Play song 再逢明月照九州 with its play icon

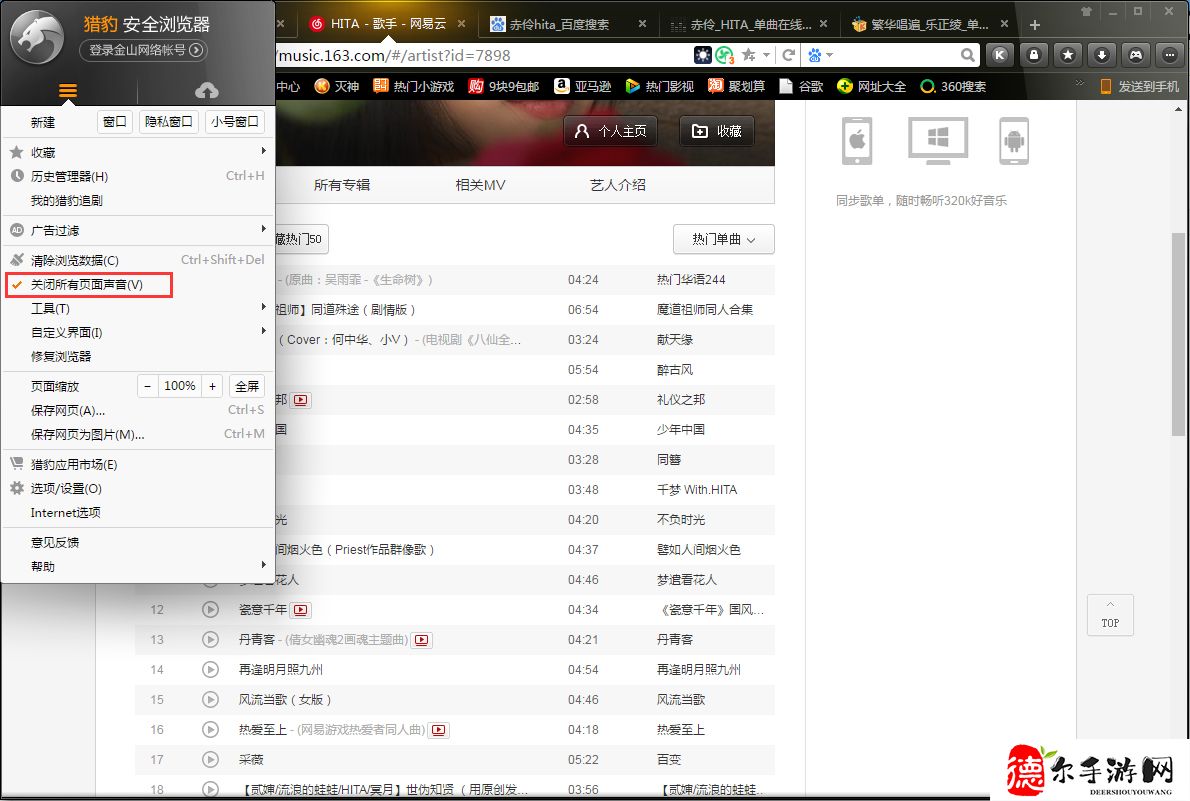(x=210, y=669)
